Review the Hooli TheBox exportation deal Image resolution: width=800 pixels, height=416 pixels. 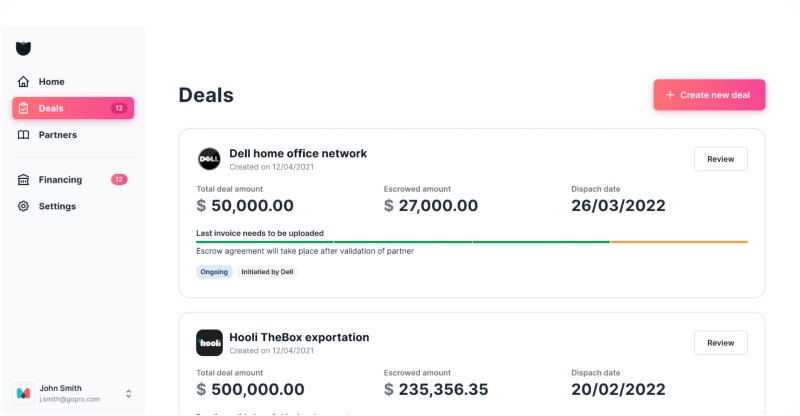[720, 343]
